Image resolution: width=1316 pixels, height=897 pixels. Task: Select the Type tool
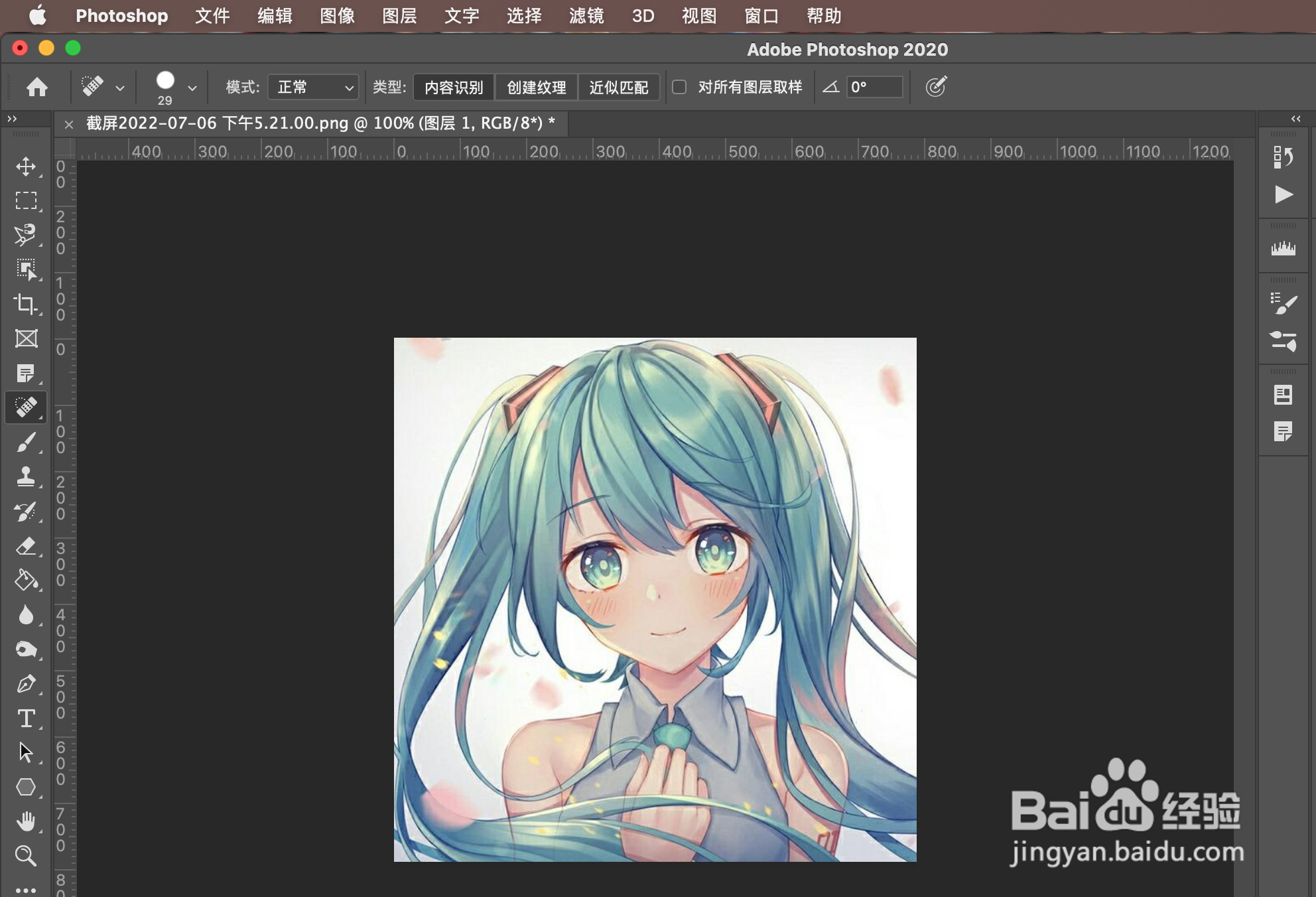[26, 718]
